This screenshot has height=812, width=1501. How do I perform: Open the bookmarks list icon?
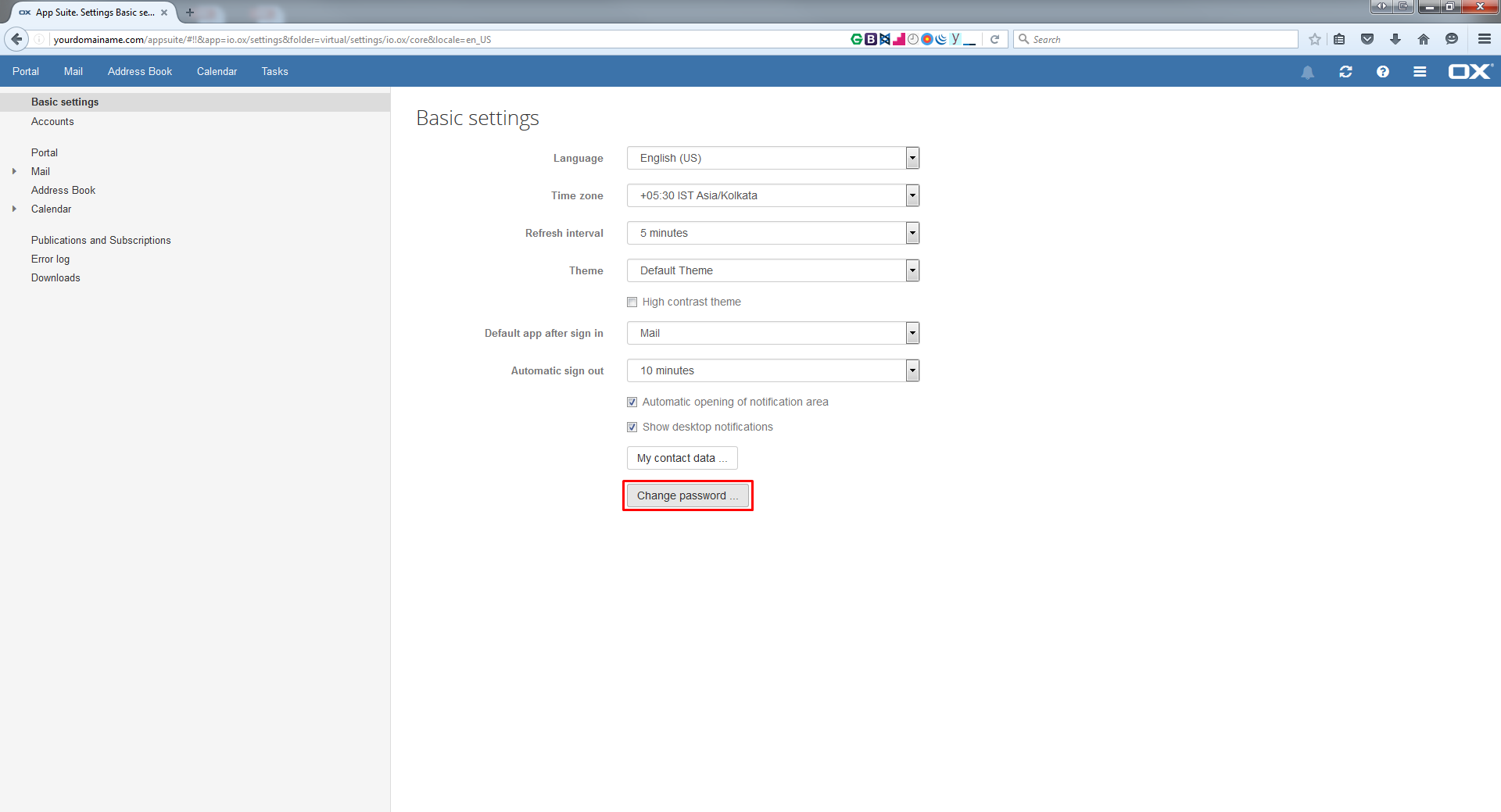1339,39
